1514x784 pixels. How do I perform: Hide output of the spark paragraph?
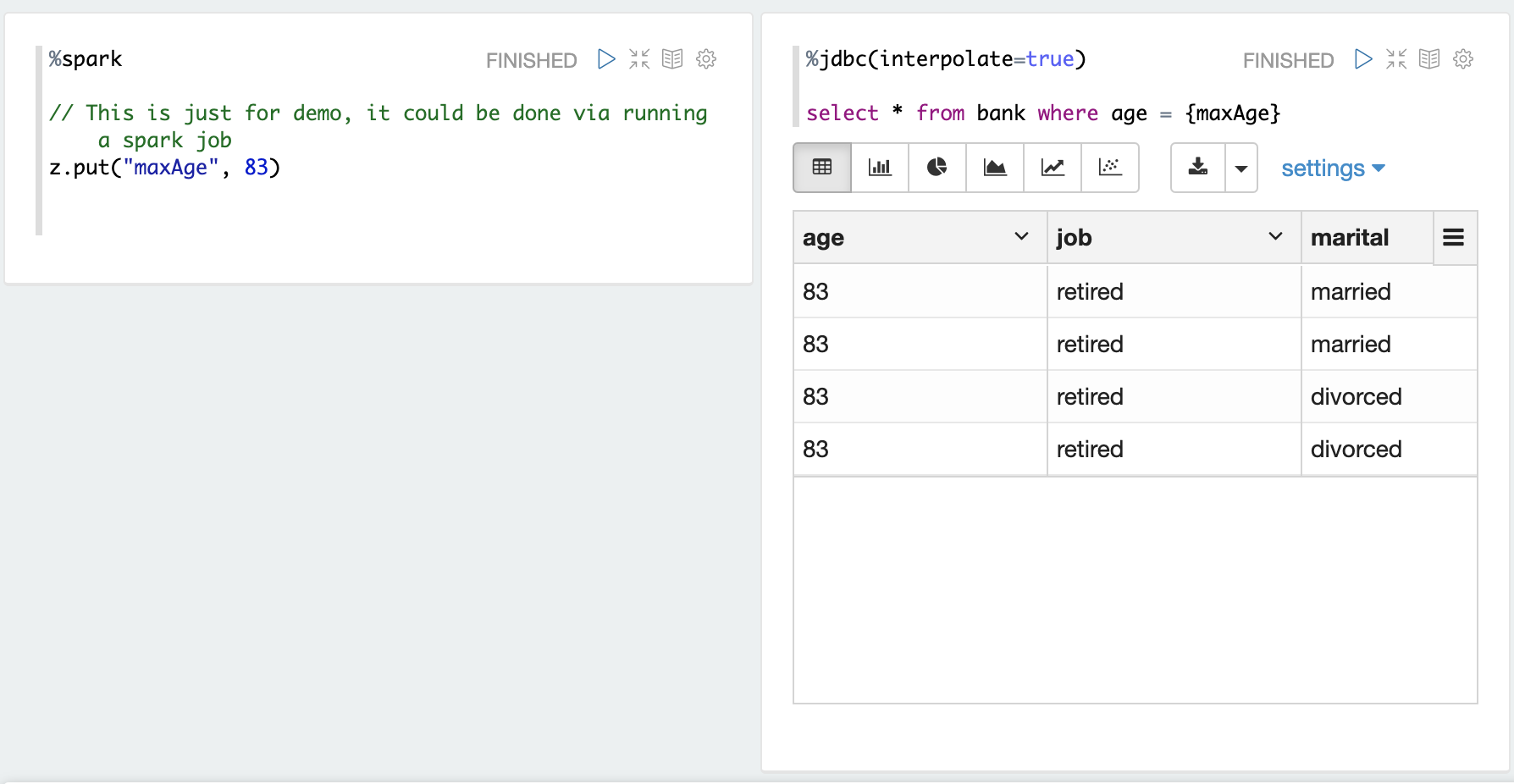(672, 59)
